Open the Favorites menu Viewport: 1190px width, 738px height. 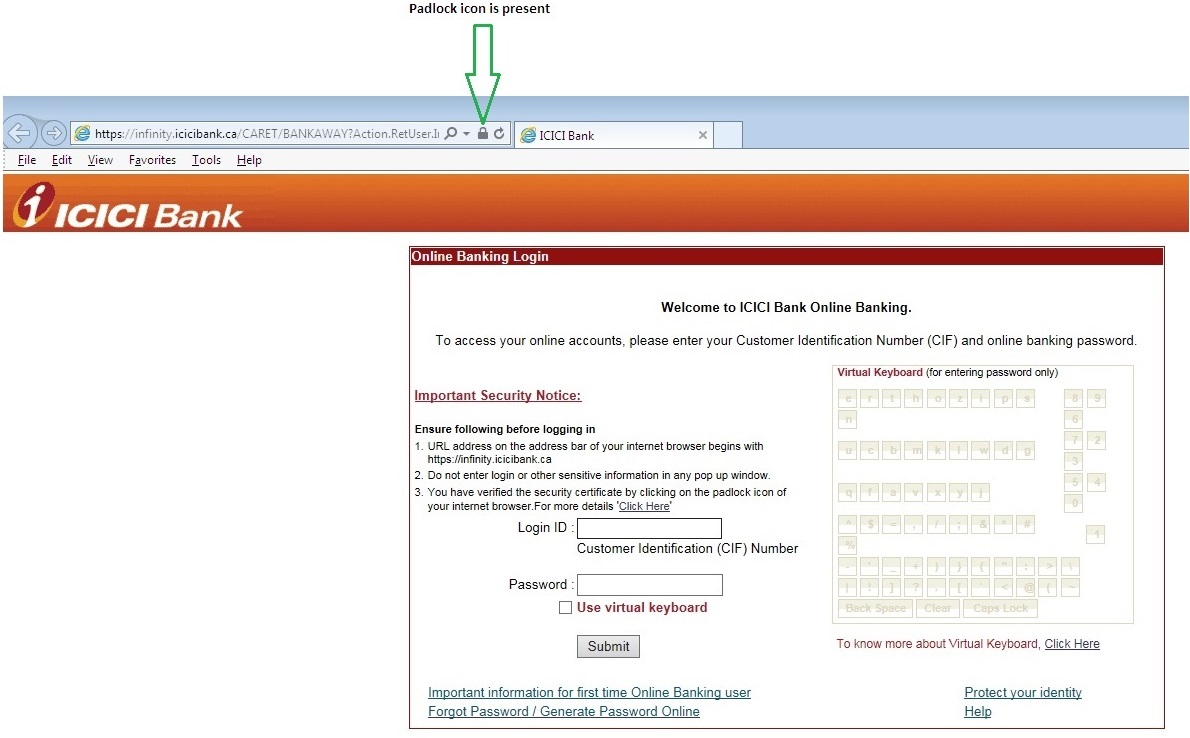[152, 160]
